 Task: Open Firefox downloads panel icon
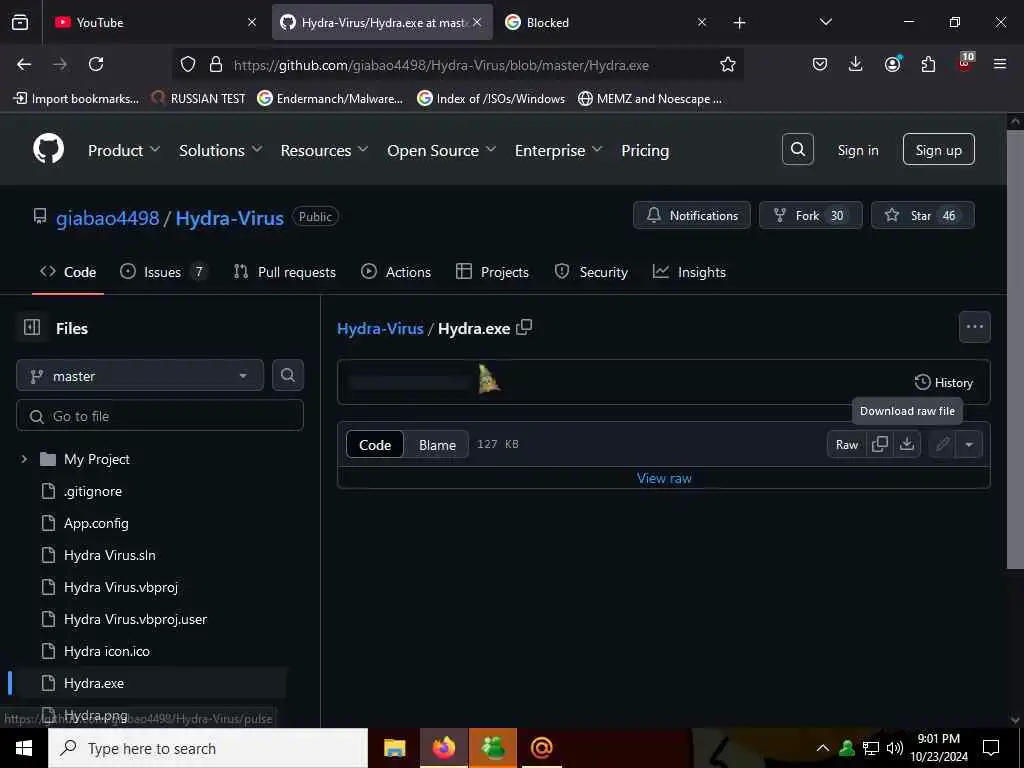click(x=856, y=64)
